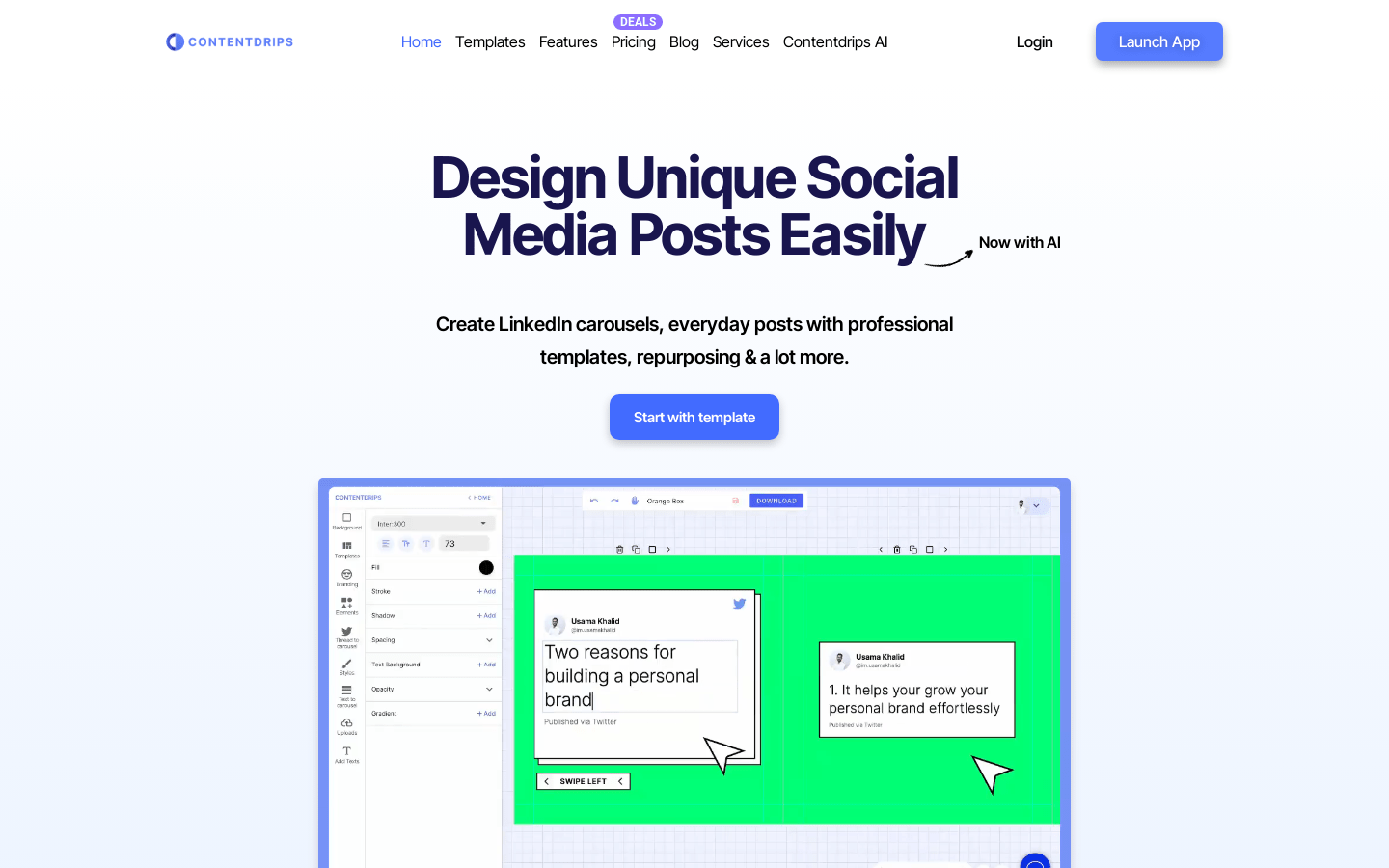Open the Blog nav item
Screen dimensions: 1389x868
coord(684,41)
